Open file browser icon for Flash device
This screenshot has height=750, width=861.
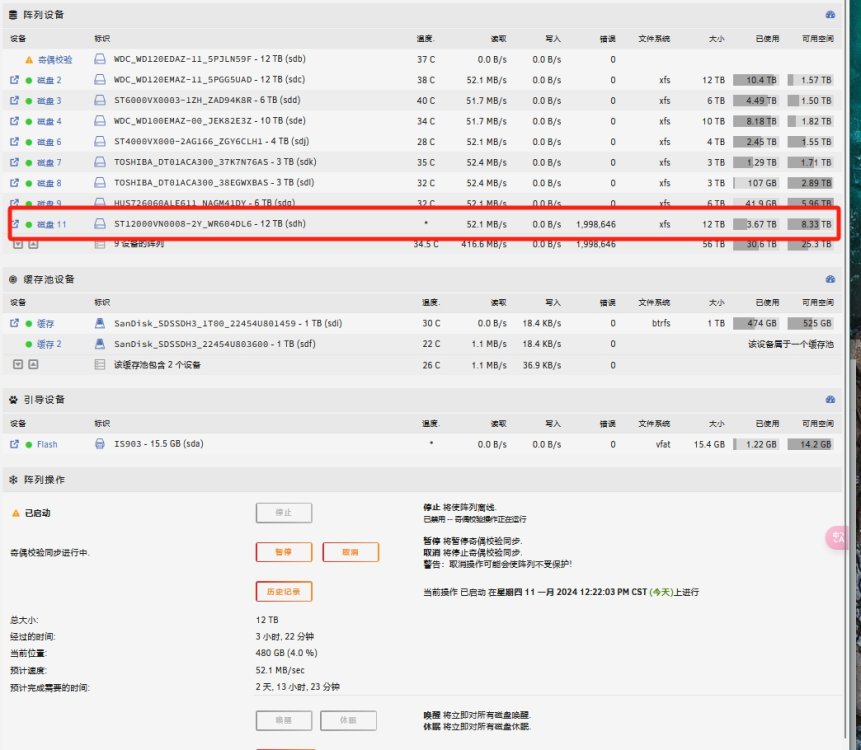(x=14, y=444)
